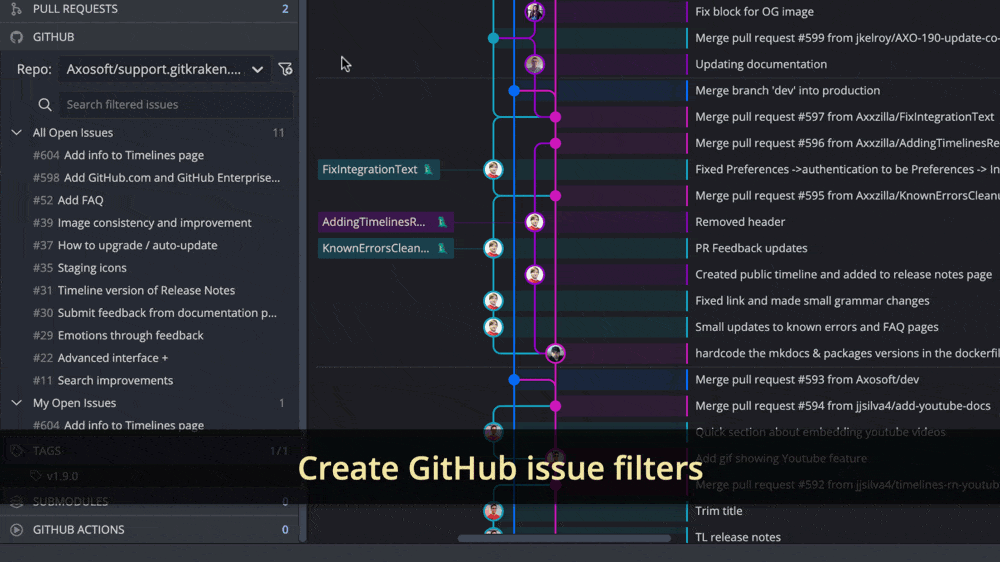Click avatar on PR Feedback updates commit
This screenshot has width=1000, height=562.
(493, 248)
